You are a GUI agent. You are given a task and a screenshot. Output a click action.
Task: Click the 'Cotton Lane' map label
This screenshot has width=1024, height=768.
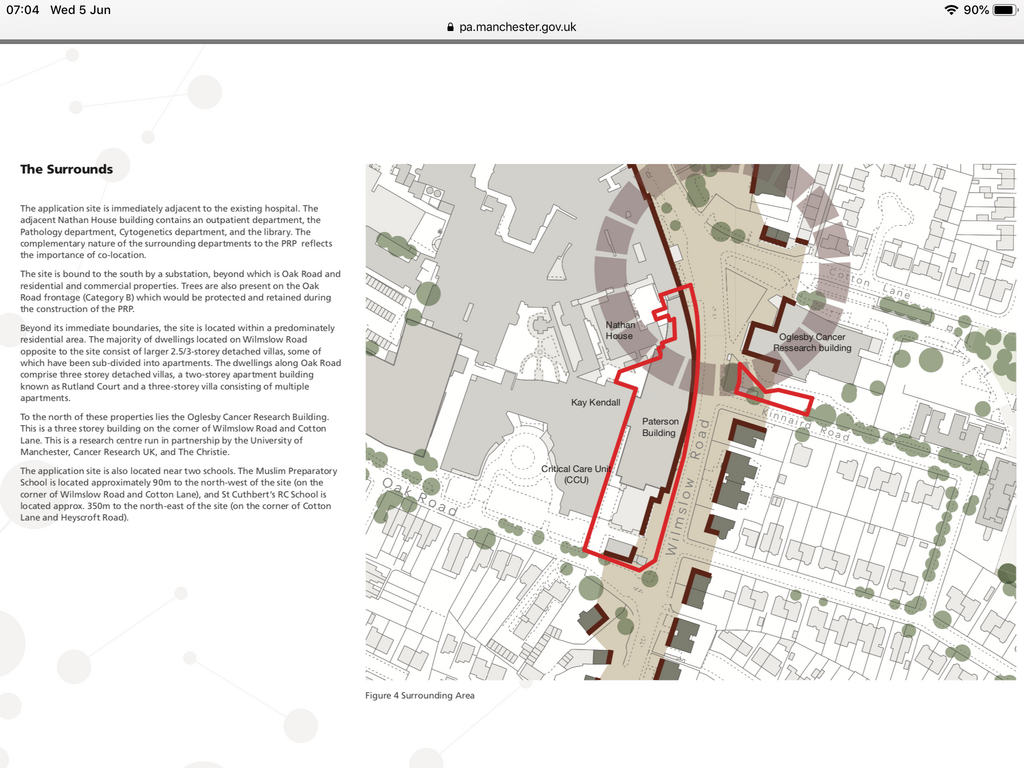869,283
